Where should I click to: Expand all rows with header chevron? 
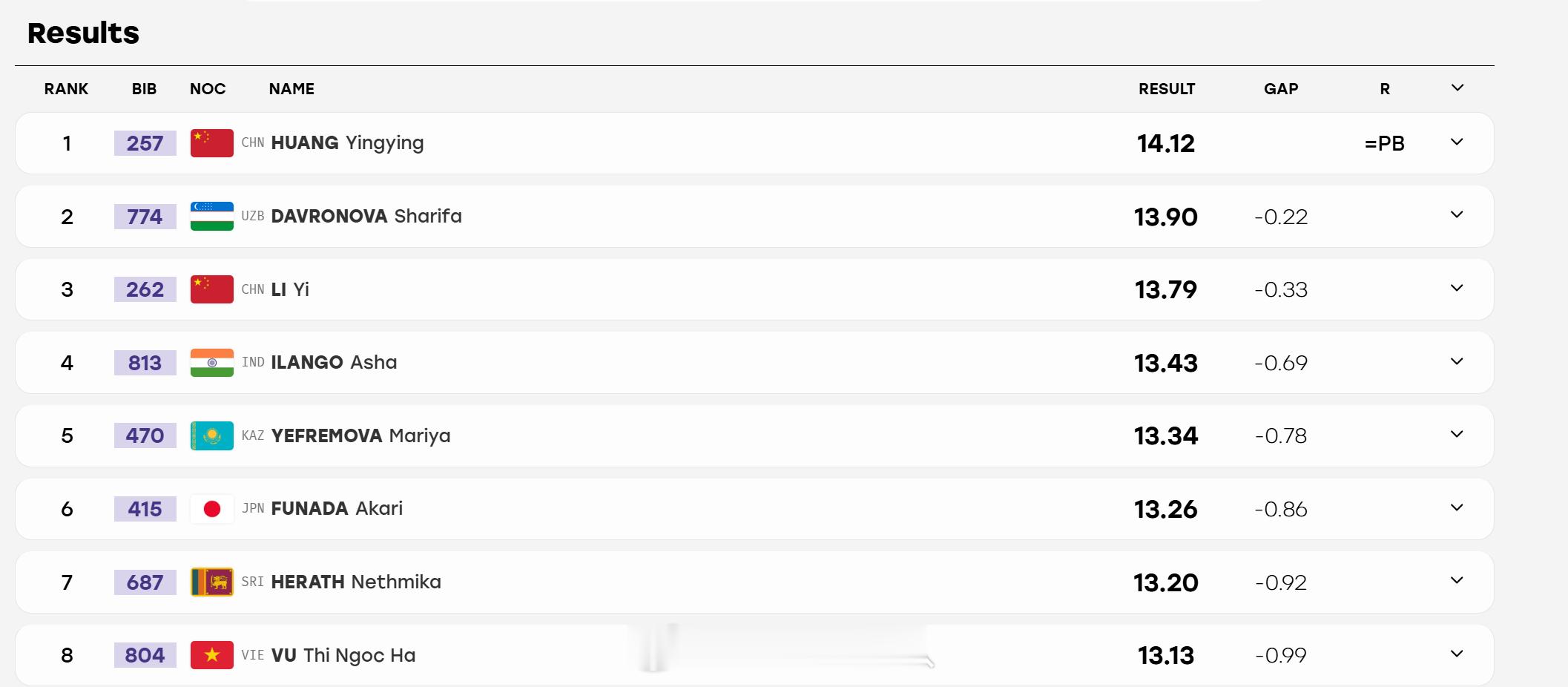coord(1457,88)
